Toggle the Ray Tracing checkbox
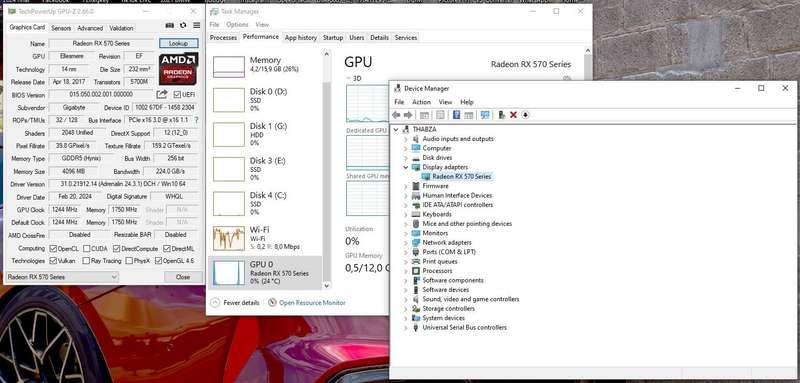This screenshot has width=800, height=383. click(86, 261)
